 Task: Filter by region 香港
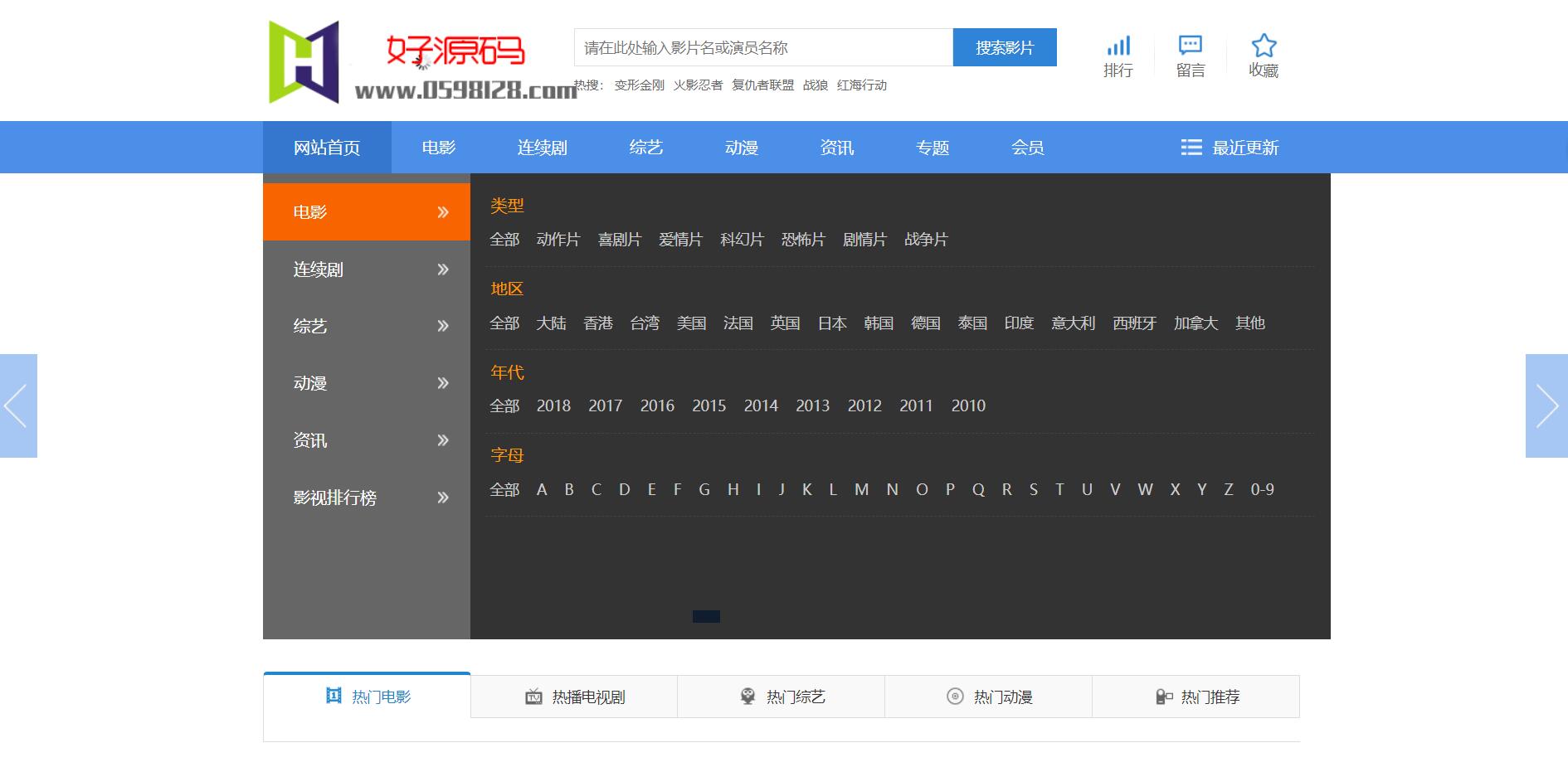coord(598,323)
